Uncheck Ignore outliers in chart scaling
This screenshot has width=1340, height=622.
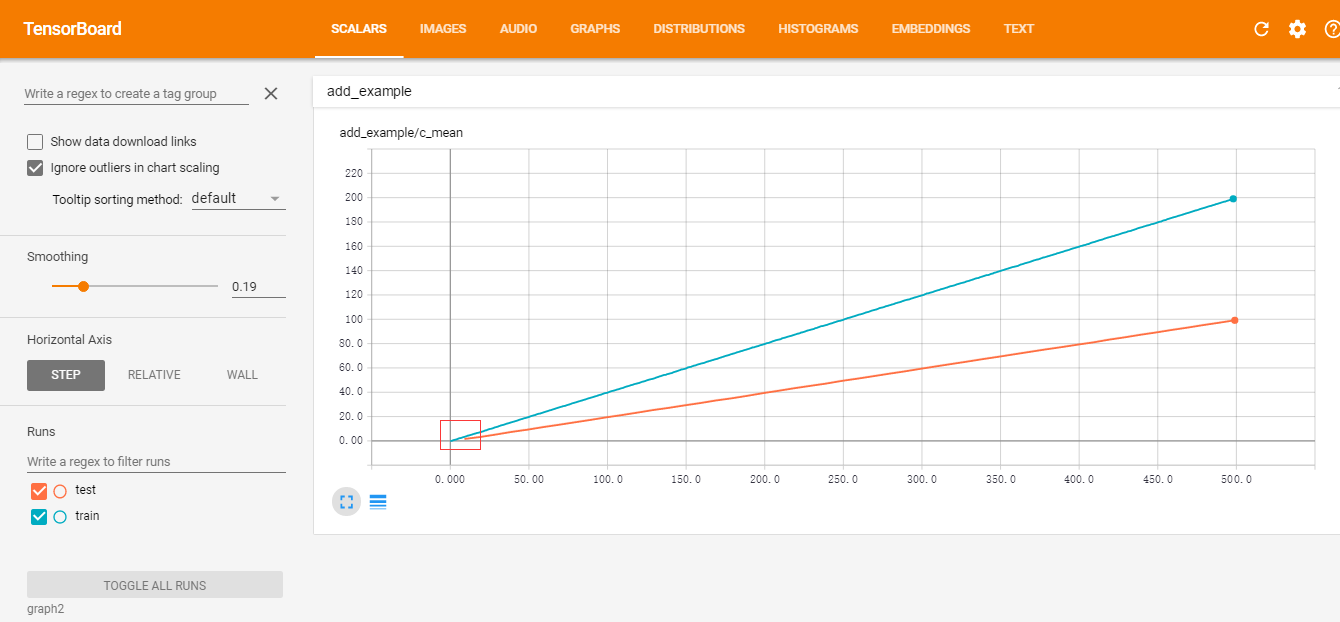[x=35, y=168]
